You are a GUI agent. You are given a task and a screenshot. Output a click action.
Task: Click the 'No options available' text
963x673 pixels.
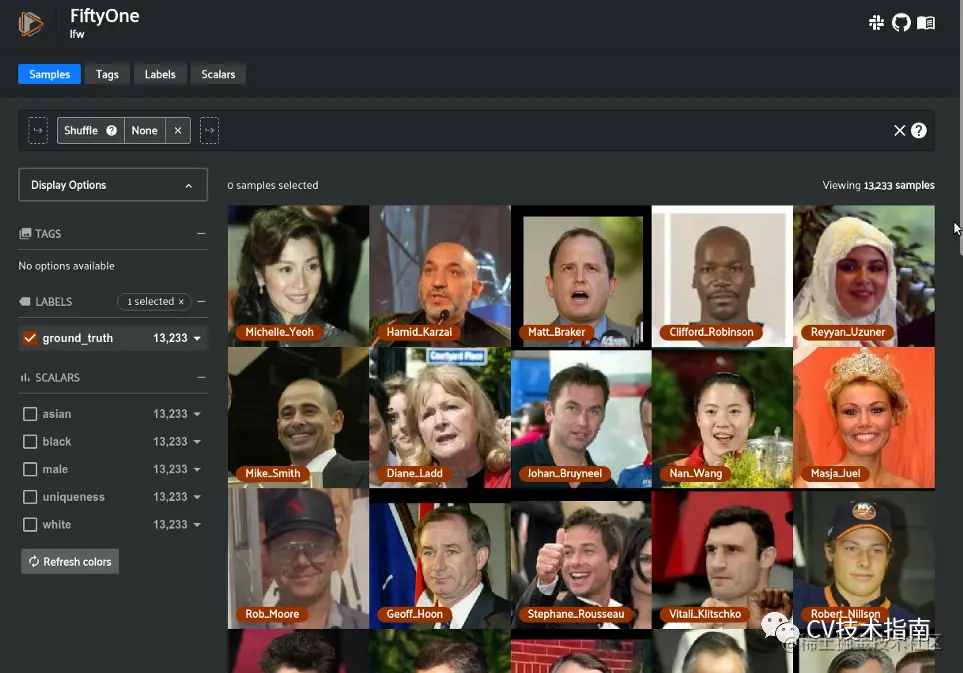(66, 266)
